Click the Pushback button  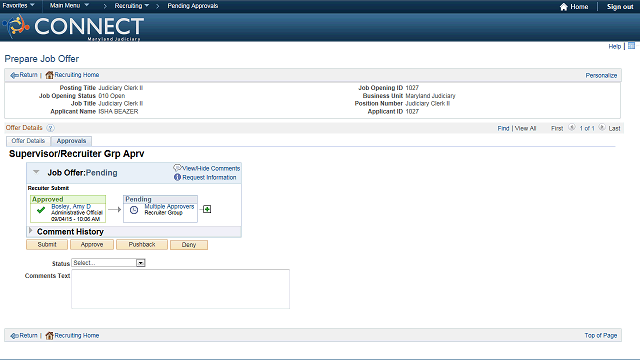[x=142, y=244]
